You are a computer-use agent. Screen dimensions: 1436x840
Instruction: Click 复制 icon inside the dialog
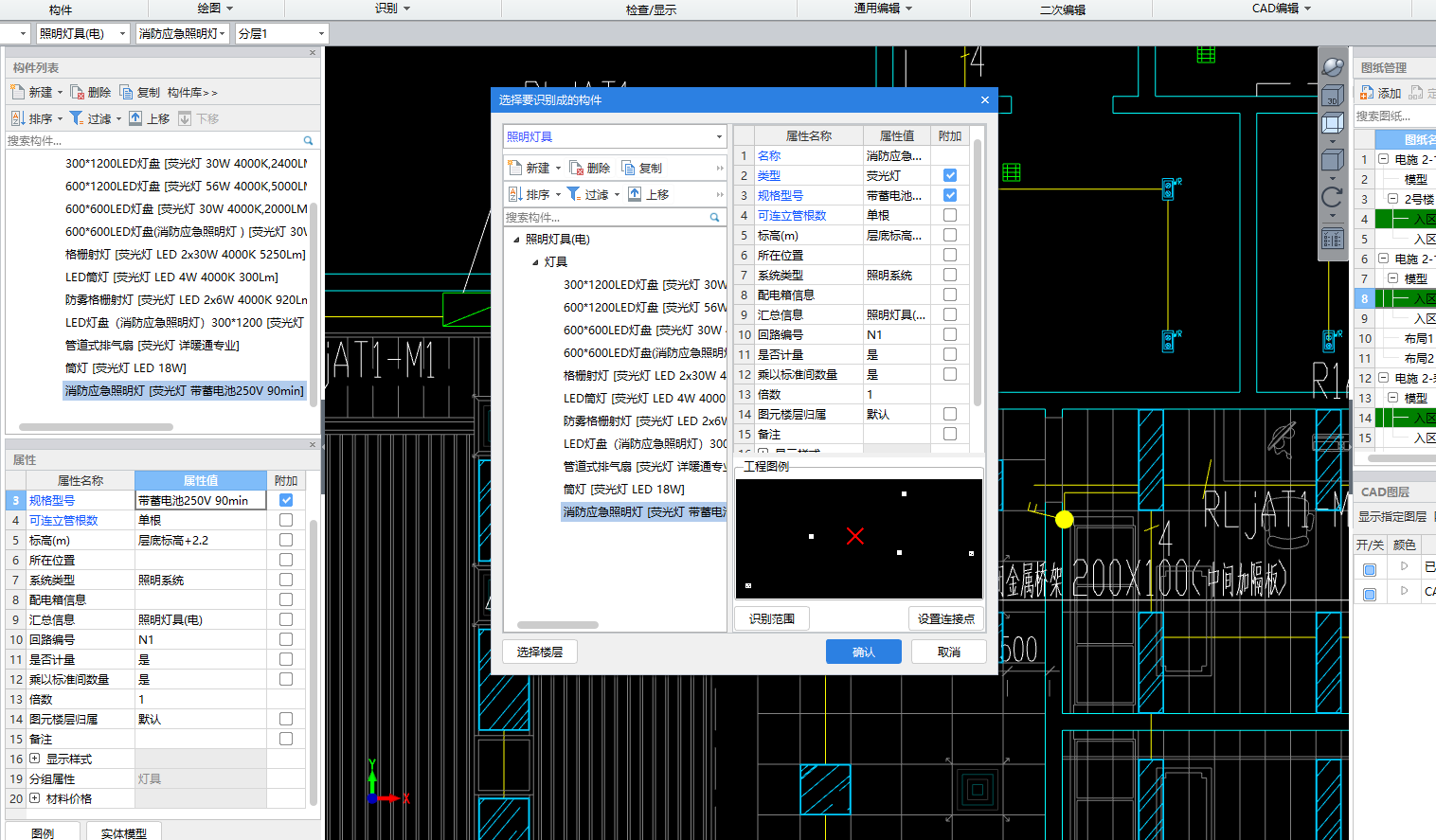628,168
